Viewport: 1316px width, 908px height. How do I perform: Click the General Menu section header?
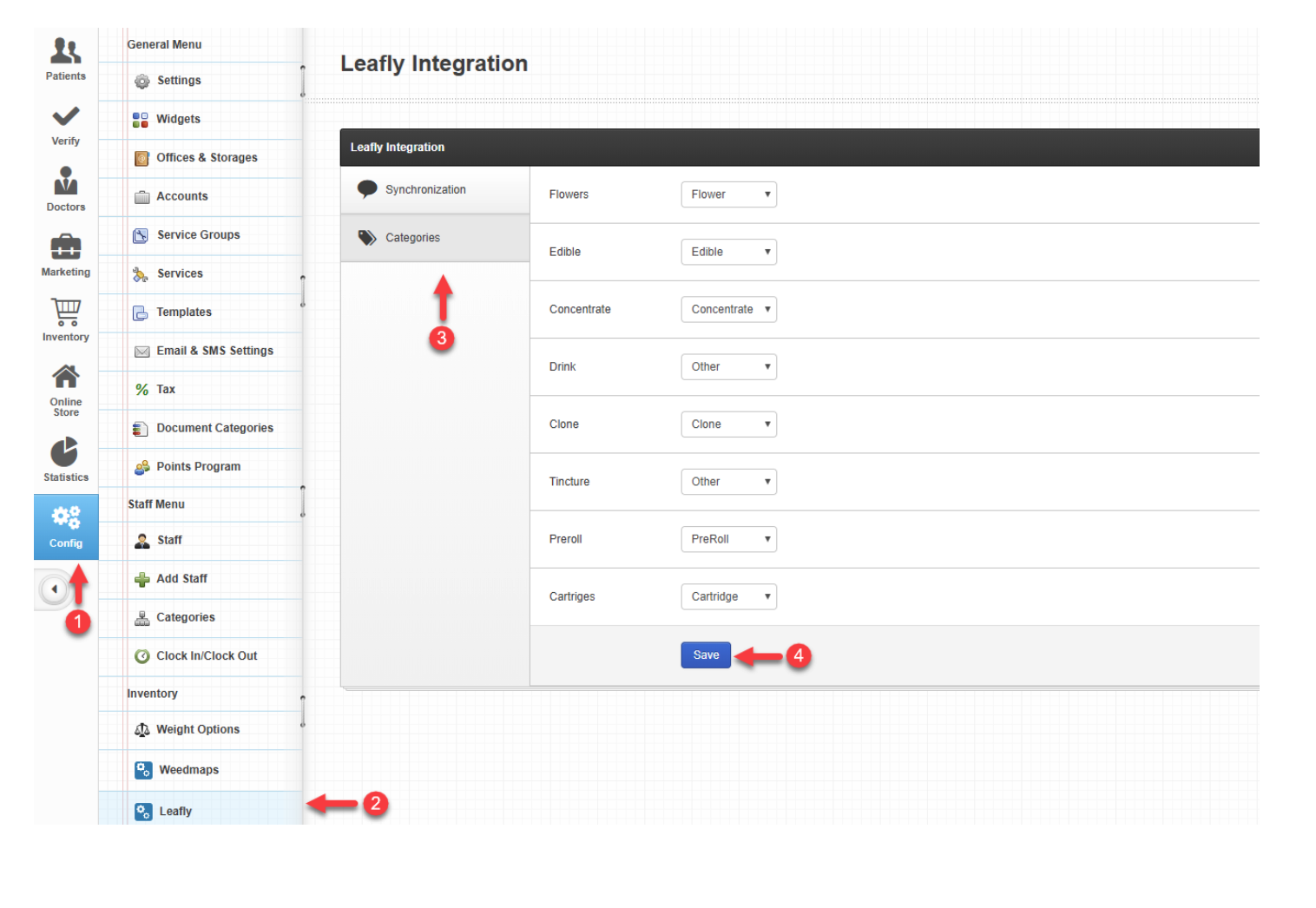coord(164,44)
